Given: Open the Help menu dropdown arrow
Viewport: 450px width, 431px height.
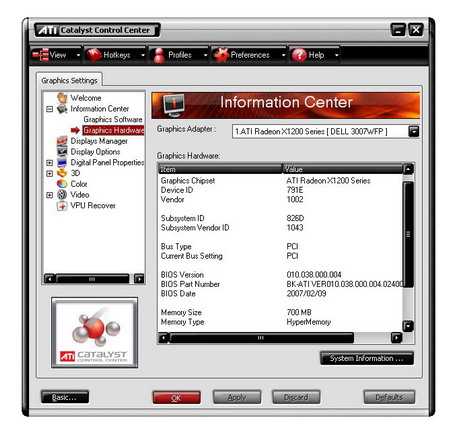Looking at the screenshot, I should pos(337,55).
